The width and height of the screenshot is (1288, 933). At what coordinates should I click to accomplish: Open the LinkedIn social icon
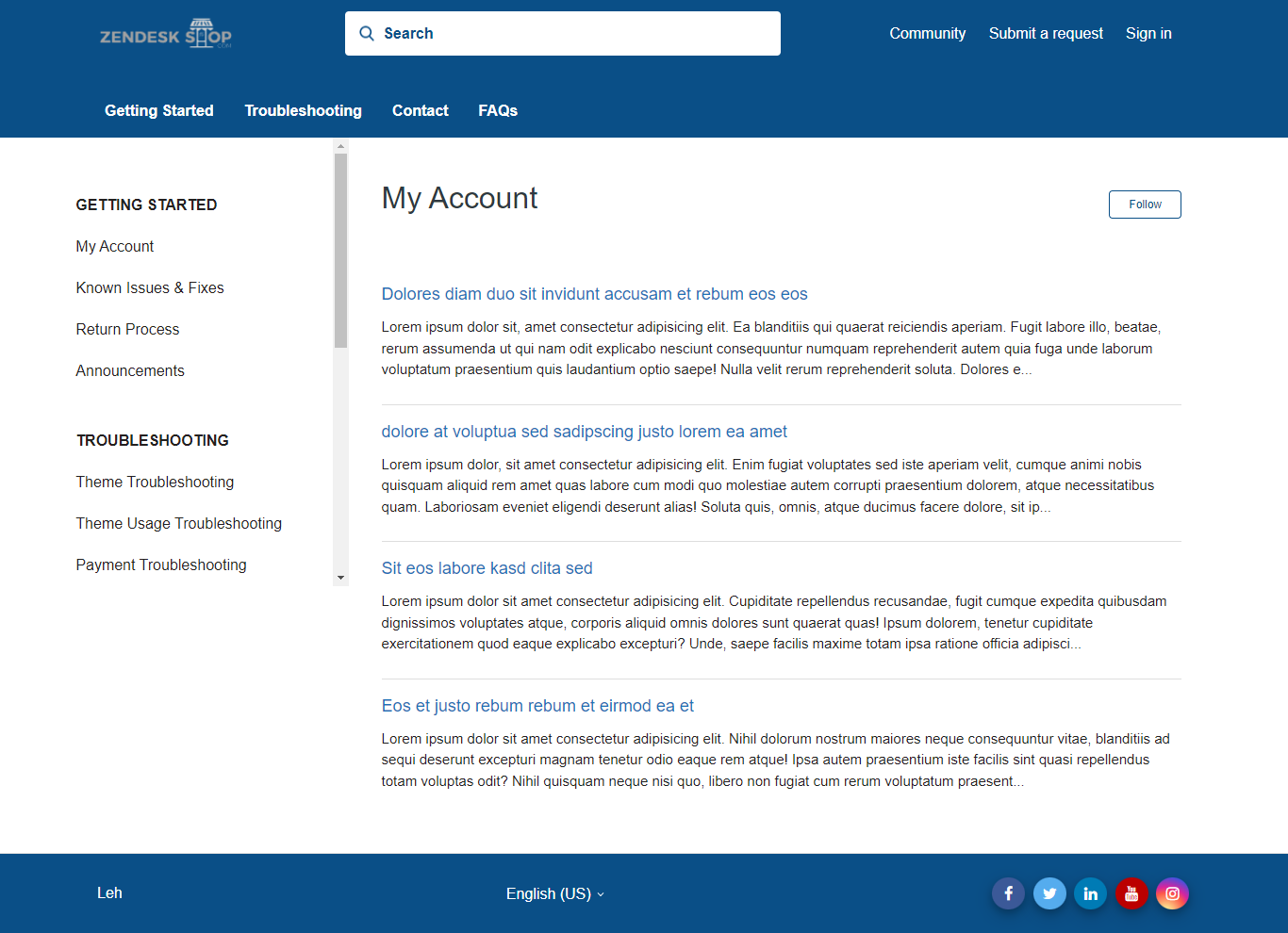(1090, 893)
